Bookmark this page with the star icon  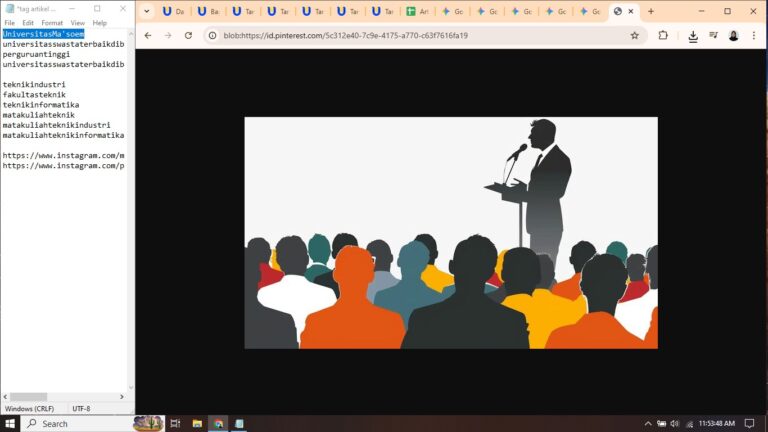pyautogui.click(x=634, y=35)
